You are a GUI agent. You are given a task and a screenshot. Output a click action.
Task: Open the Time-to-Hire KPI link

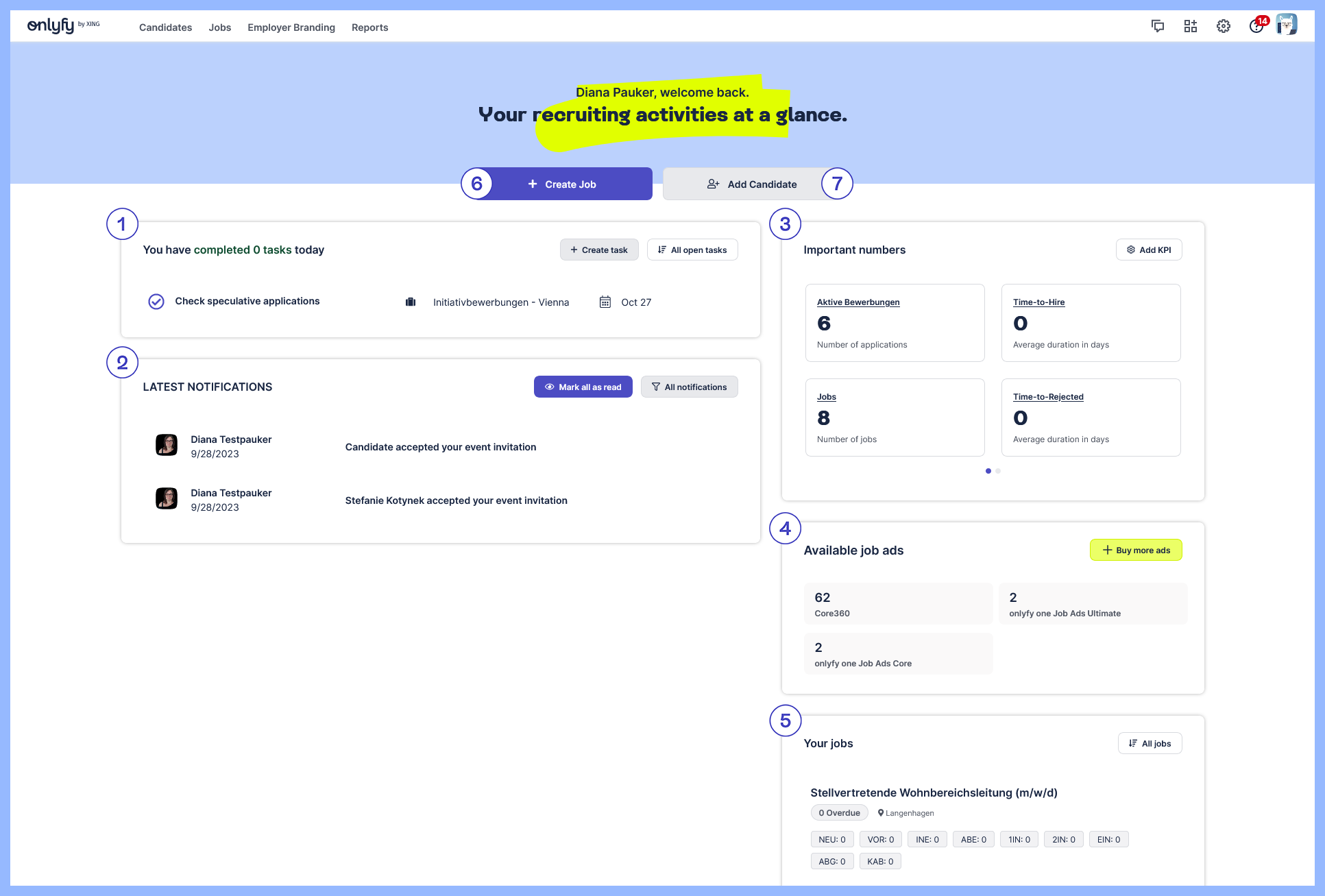point(1038,302)
